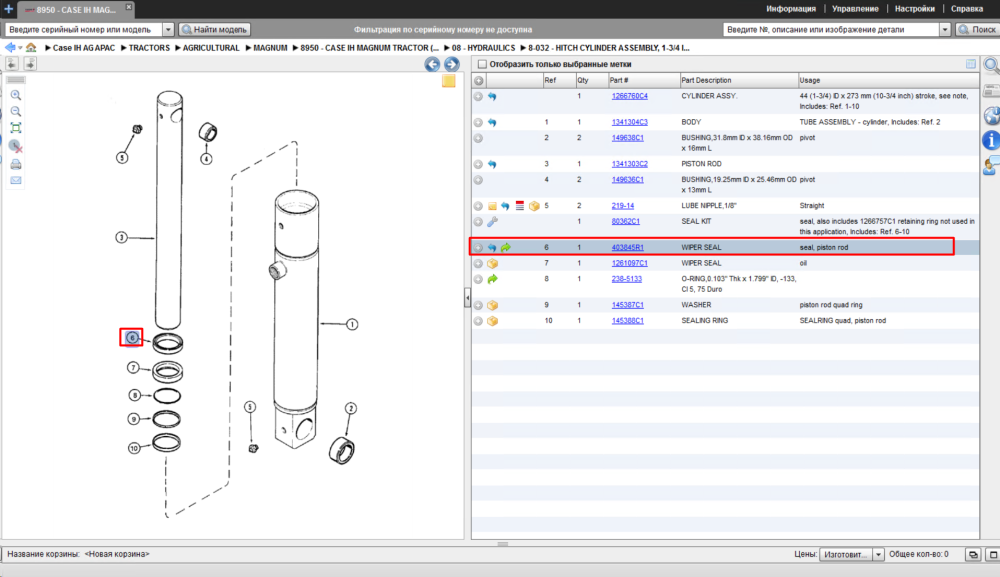Screen dimensions: 1000x577
Task: Zoom out of the parts diagram
Action: click(x=16, y=111)
